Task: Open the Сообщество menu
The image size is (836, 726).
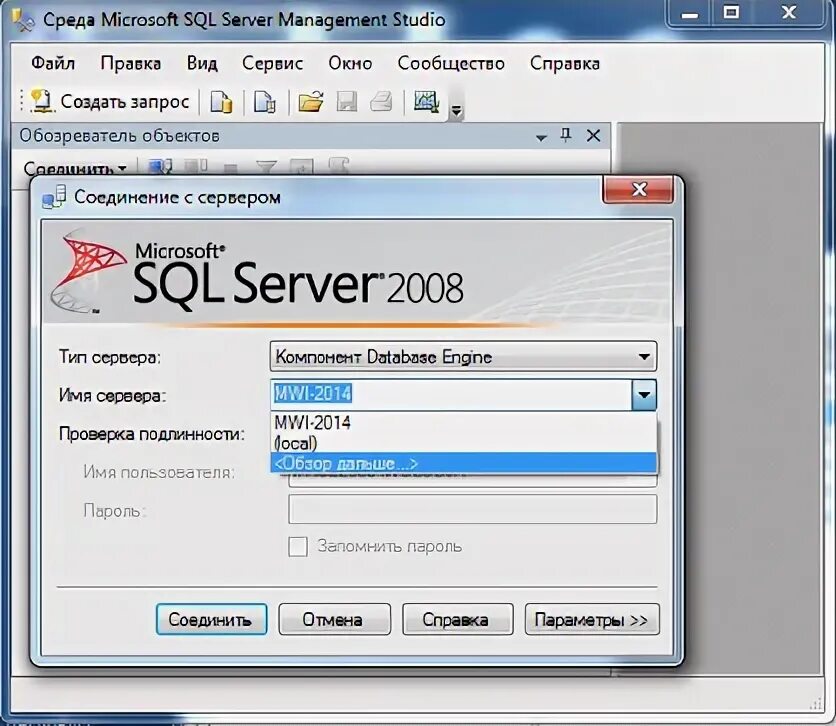Action: point(451,63)
